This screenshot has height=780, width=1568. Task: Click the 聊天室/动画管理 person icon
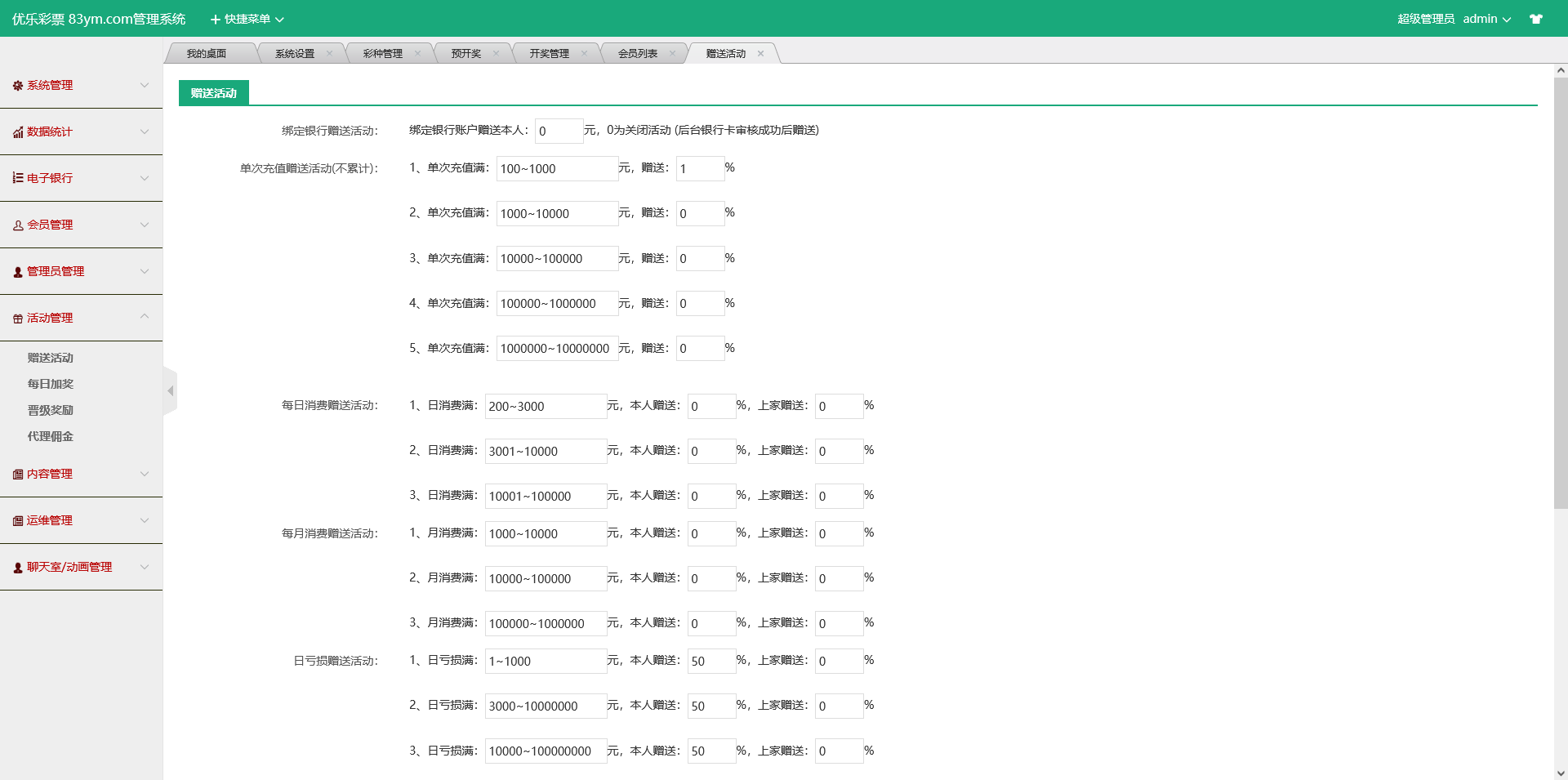18,568
